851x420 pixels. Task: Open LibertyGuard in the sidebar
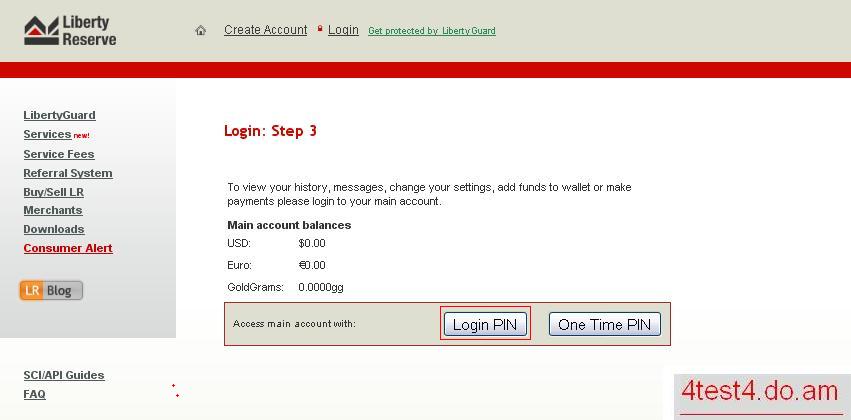pos(59,115)
